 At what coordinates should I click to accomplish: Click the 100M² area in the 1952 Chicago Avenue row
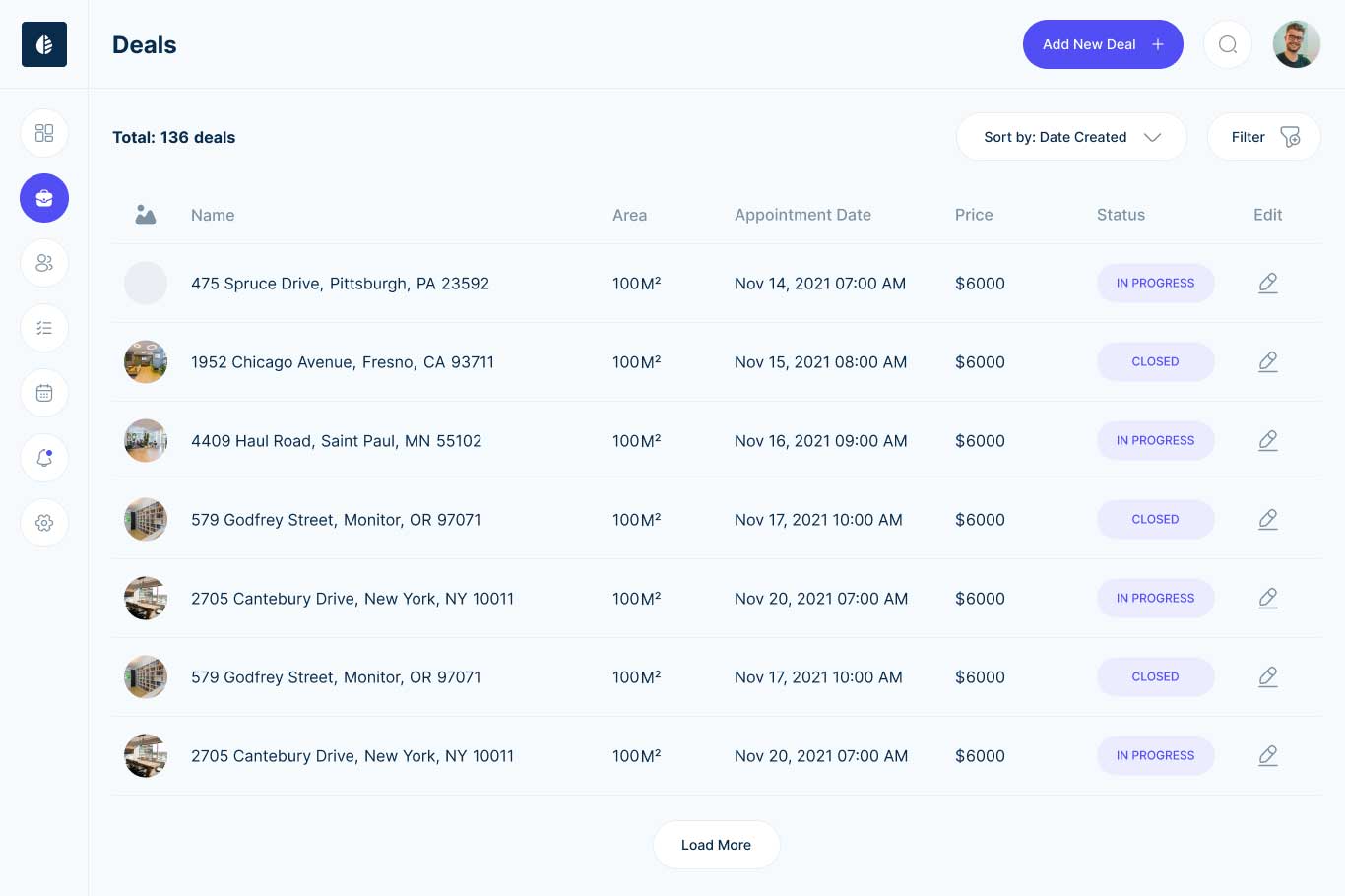[x=637, y=362]
